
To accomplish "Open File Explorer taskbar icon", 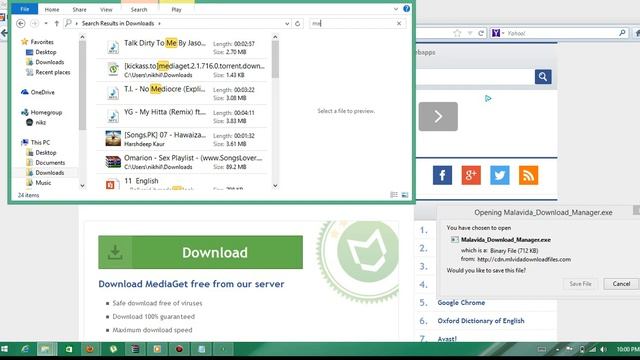I will [46, 349].
